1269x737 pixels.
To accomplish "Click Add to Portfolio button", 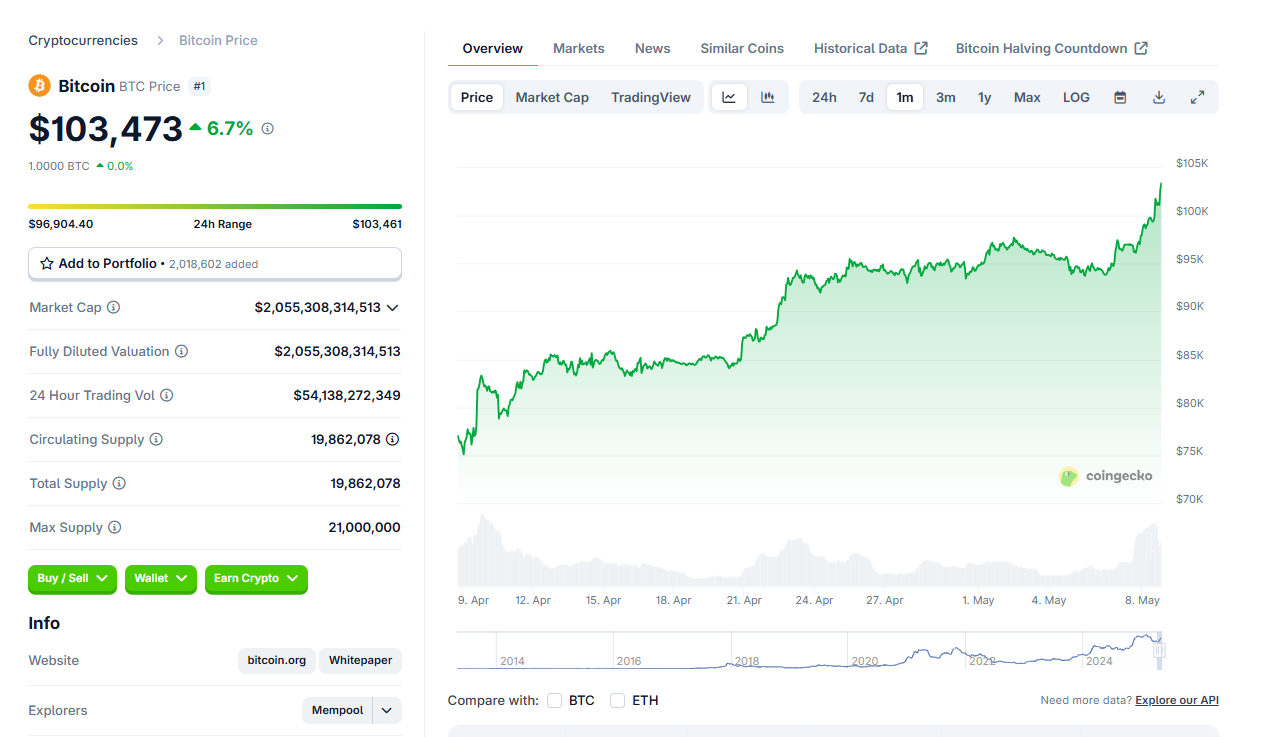I will [215, 264].
